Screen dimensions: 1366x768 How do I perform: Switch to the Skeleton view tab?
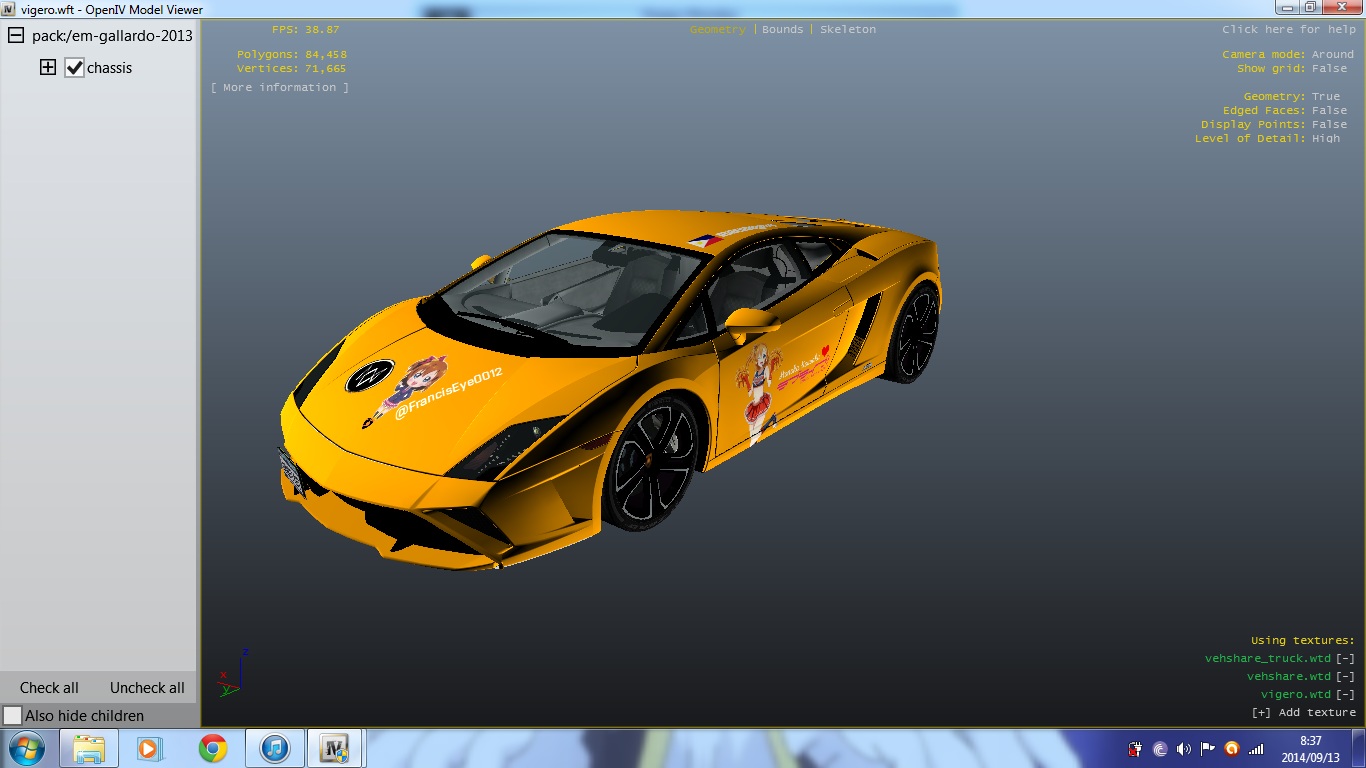tap(847, 30)
